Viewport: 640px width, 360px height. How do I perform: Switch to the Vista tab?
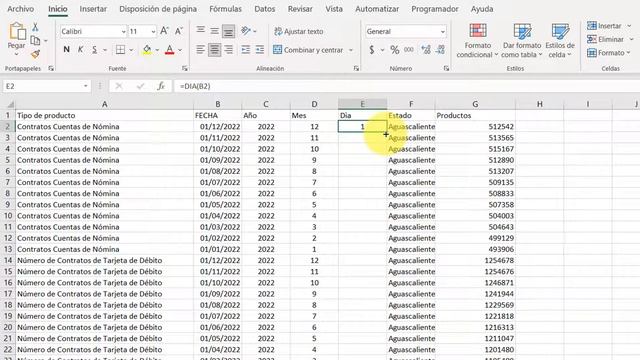pyautogui.click(x=334, y=9)
